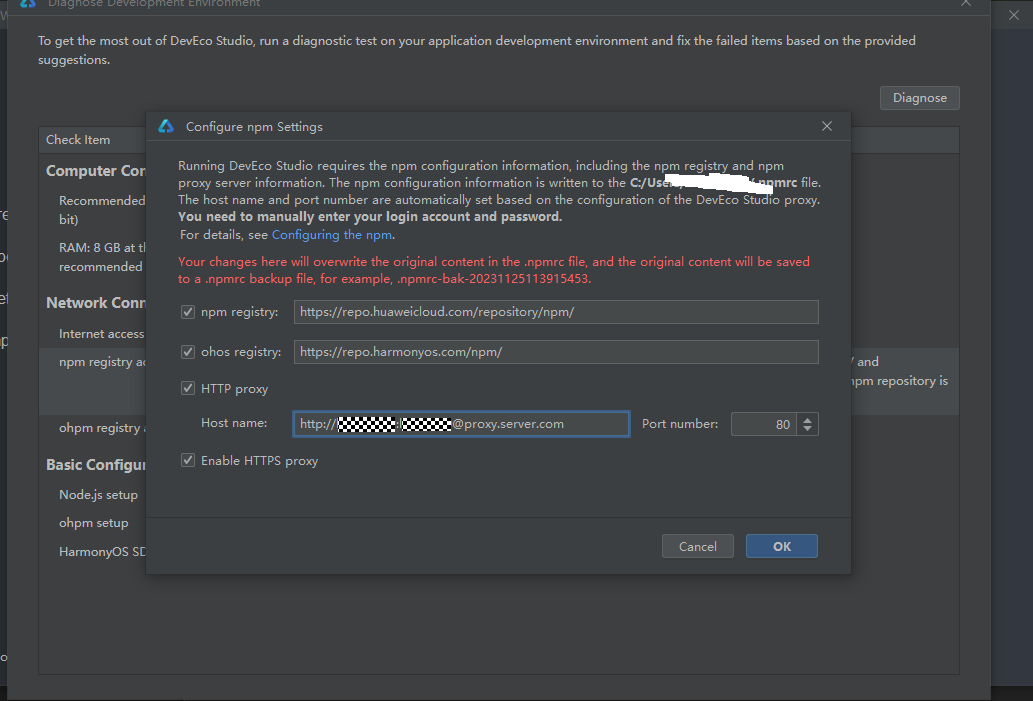
Task: Click the Network Connection section heading
Action: [x=96, y=302]
